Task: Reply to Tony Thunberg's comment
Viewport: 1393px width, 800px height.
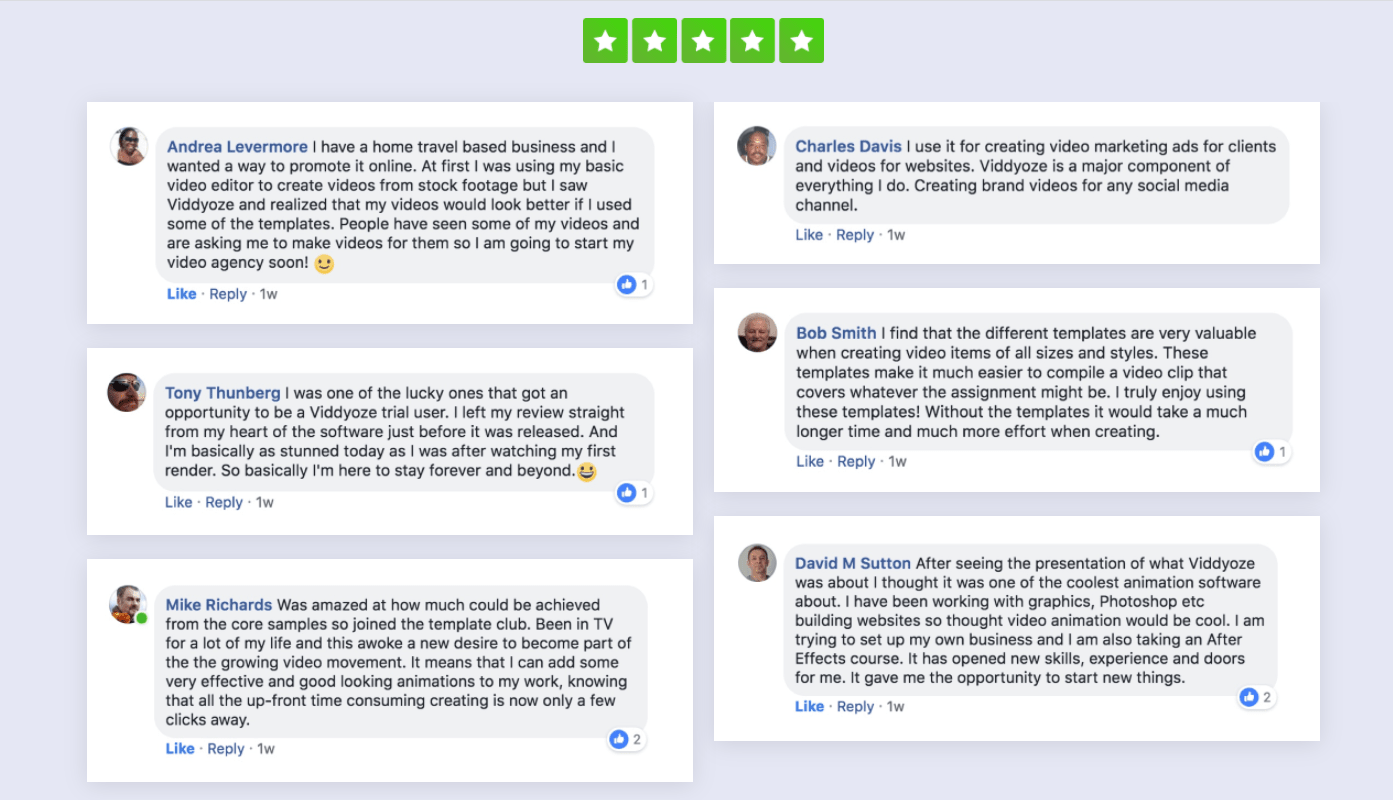Action: [224, 502]
